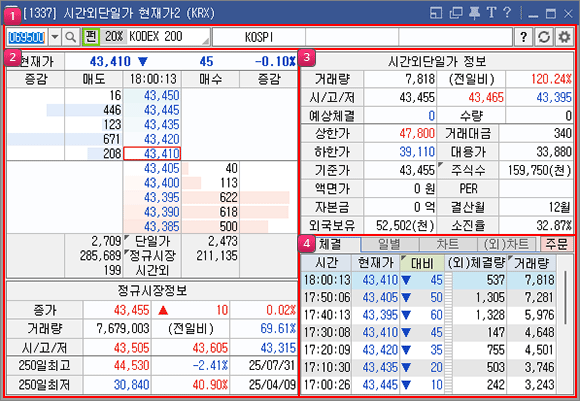Viewport: 580px width, 401px height.
Task: Open settings with the gear icon
Action: coord(564,37)
